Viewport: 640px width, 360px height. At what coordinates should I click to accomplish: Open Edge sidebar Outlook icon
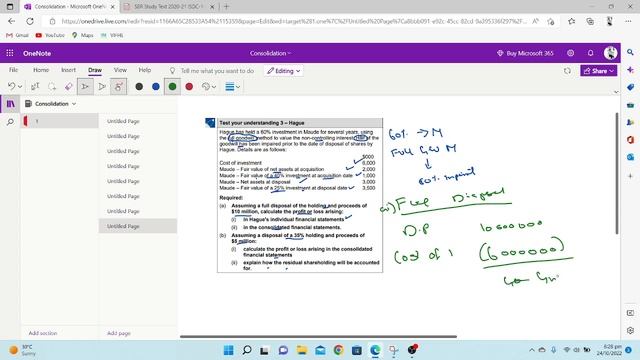click(630, 157)
